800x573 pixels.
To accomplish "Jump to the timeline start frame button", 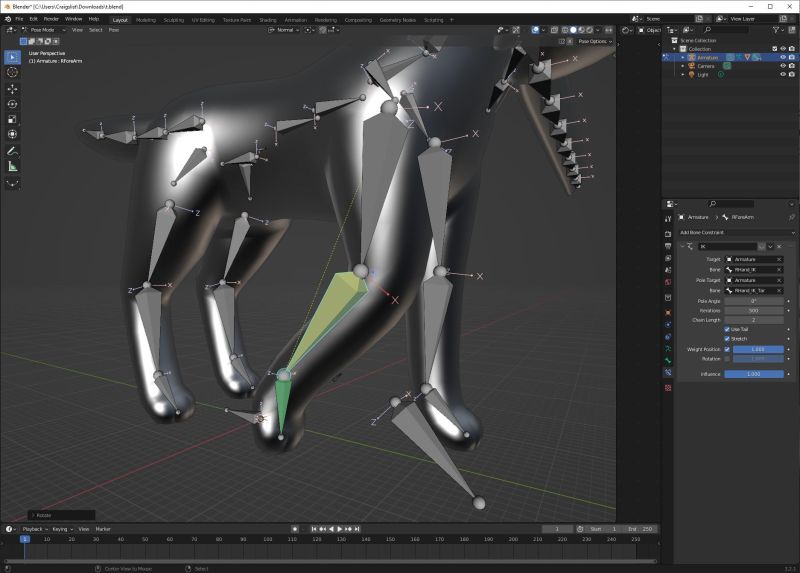I will (x=314, y=529).
